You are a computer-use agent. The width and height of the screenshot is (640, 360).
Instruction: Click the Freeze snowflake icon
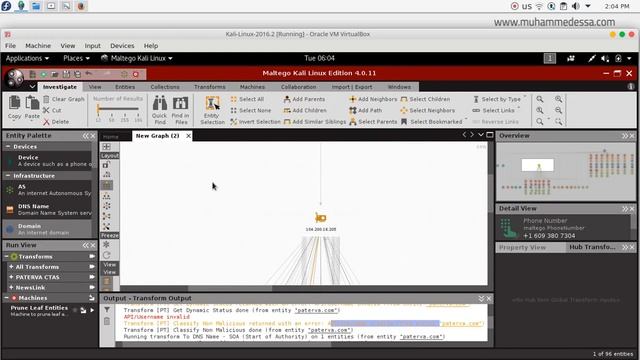pos(106,244)
